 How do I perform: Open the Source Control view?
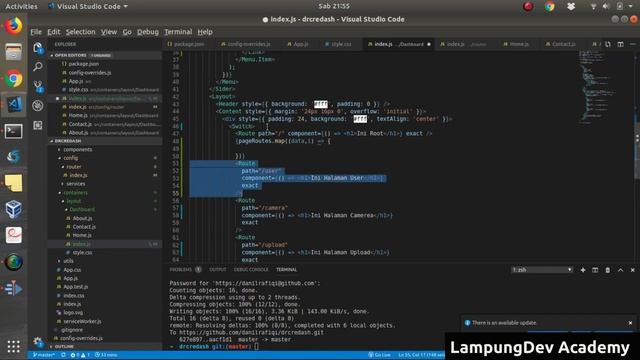[x=38, y=86]
